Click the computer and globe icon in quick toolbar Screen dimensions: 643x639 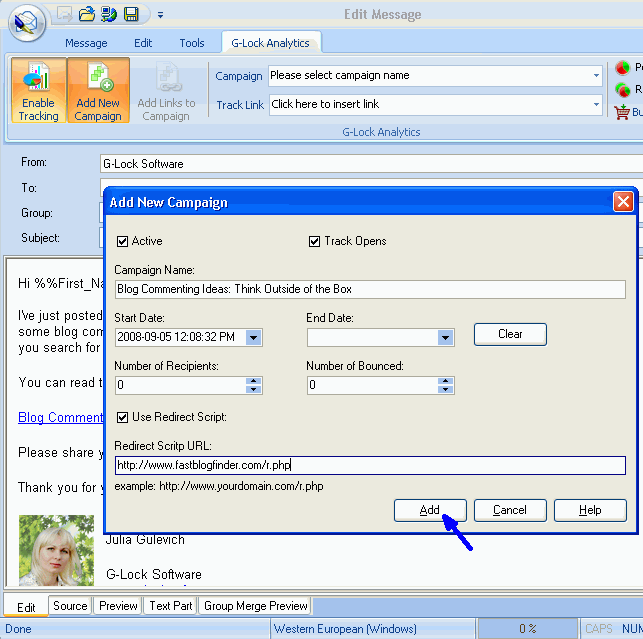click(109, 14)
